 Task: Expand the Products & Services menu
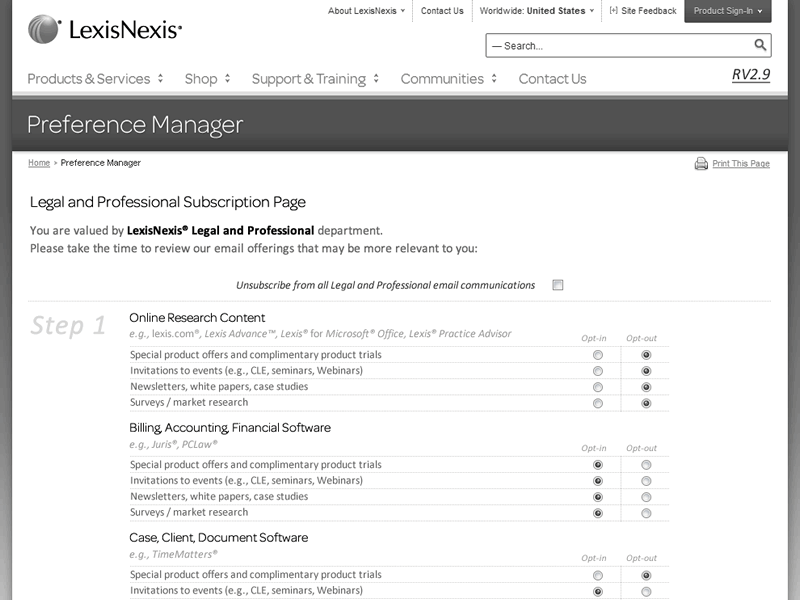click(x=95, y=79)
